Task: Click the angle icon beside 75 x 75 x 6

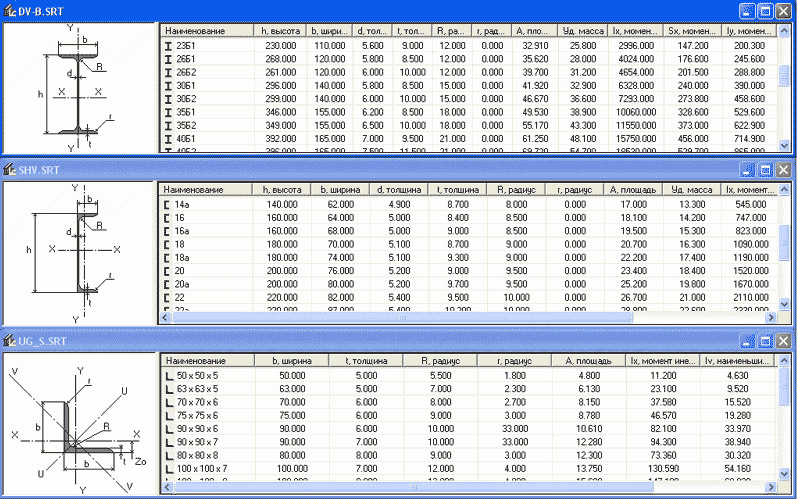Action: click(x=168, y=413)
